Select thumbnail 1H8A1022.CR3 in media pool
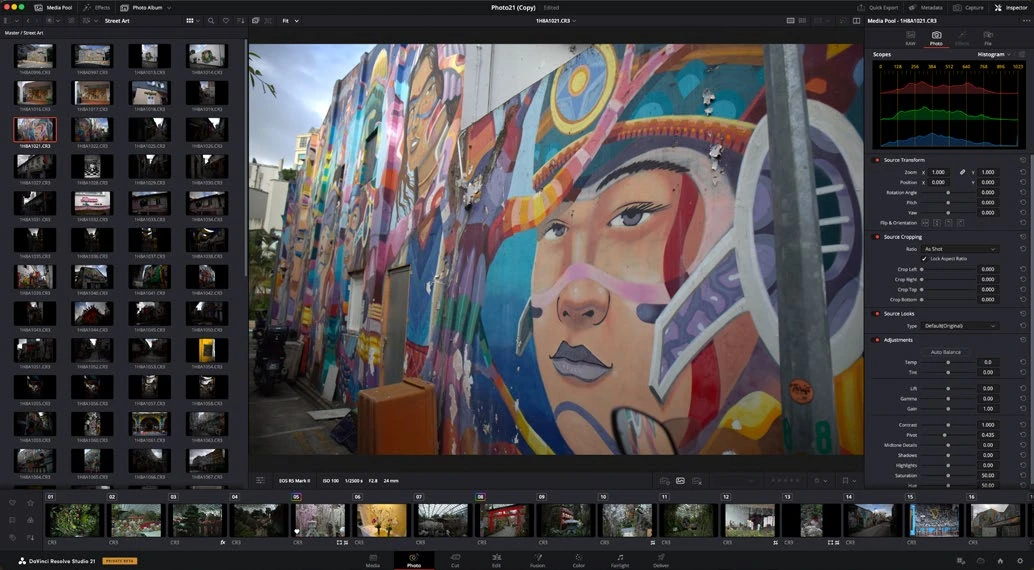Screen dimensions: 1034x570 point(92,132)
